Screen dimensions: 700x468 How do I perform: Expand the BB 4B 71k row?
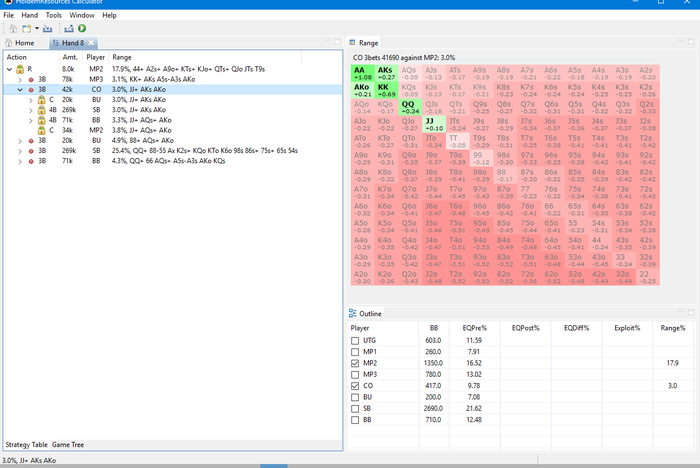31,121
